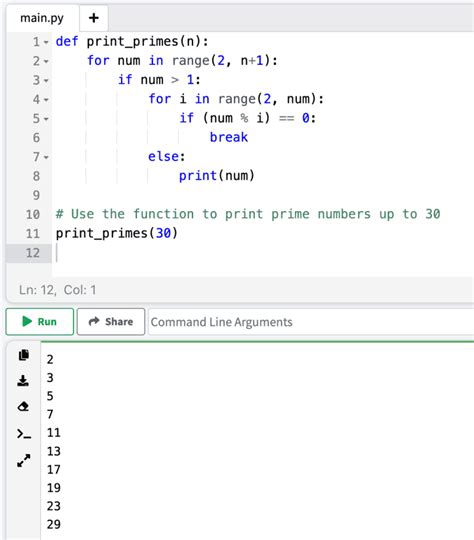474x540 pixels.
Task: Share the code
Action: point(111,322)
